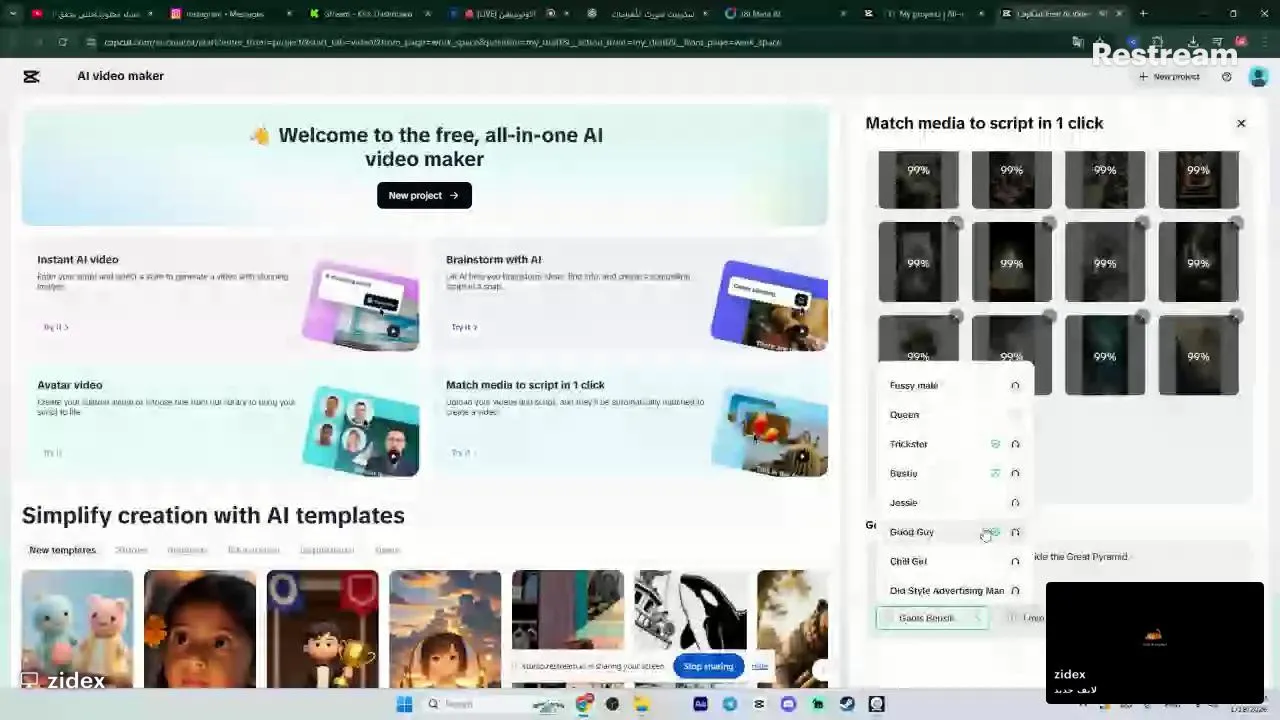
Task: Open a new browser tab
Action: (x=1143, y=14)
